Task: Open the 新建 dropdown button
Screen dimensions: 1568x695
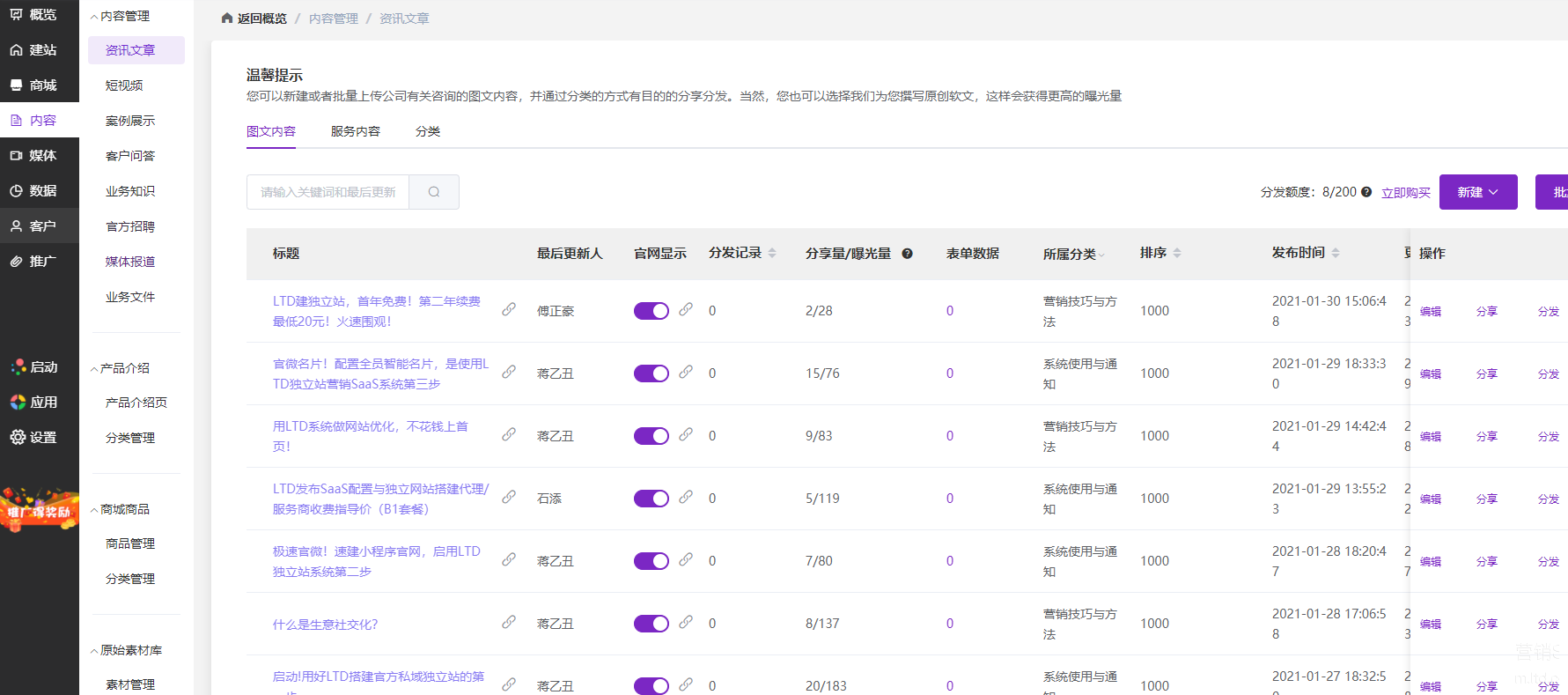Action: pos(1477,192)
